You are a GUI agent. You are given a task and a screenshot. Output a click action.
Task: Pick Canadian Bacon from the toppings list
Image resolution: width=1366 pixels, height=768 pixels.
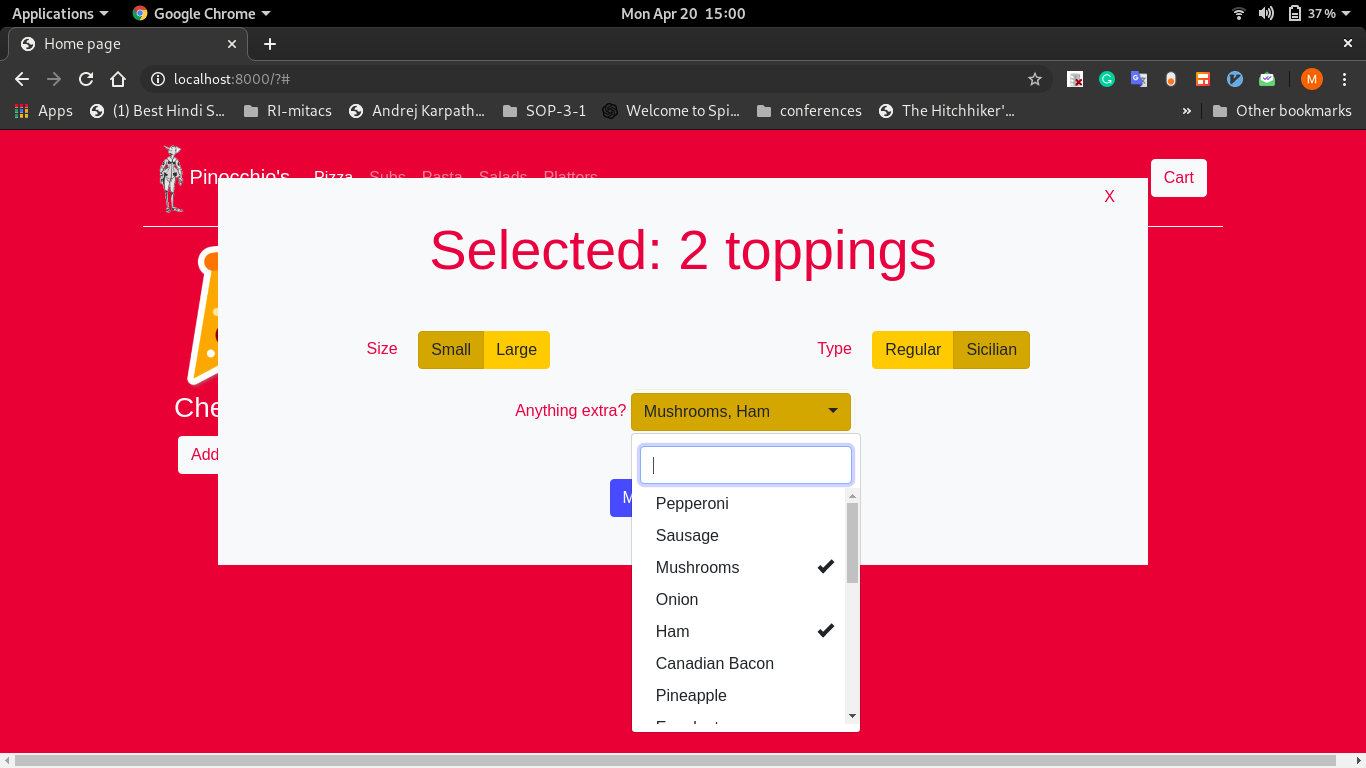(x=714, y=663)
